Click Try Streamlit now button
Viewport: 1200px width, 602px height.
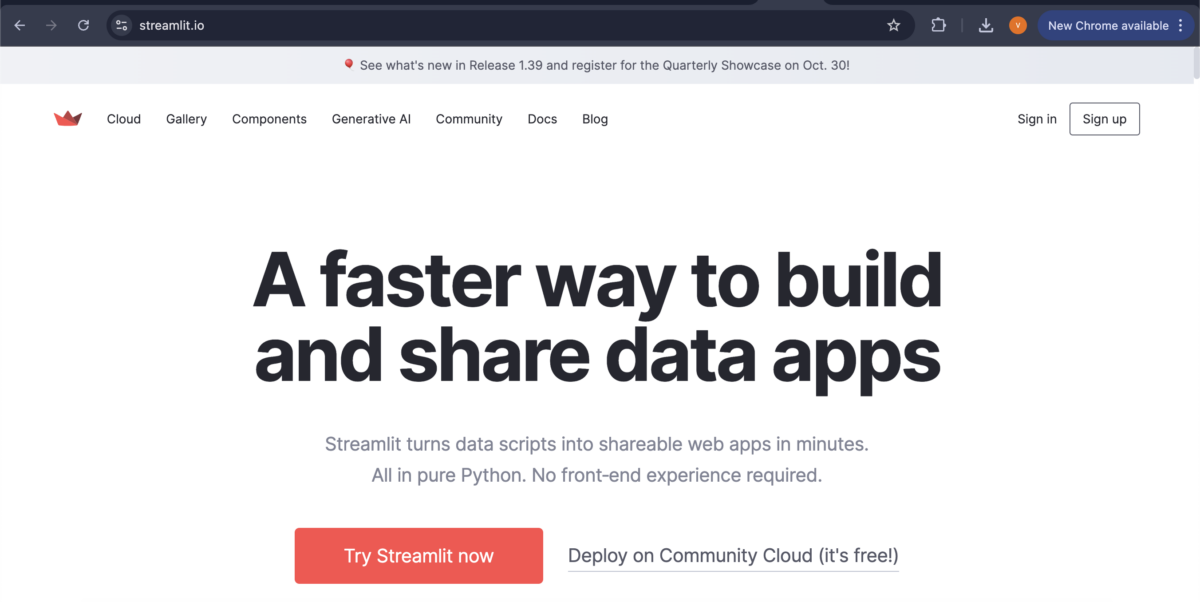[x=419, y=556]
